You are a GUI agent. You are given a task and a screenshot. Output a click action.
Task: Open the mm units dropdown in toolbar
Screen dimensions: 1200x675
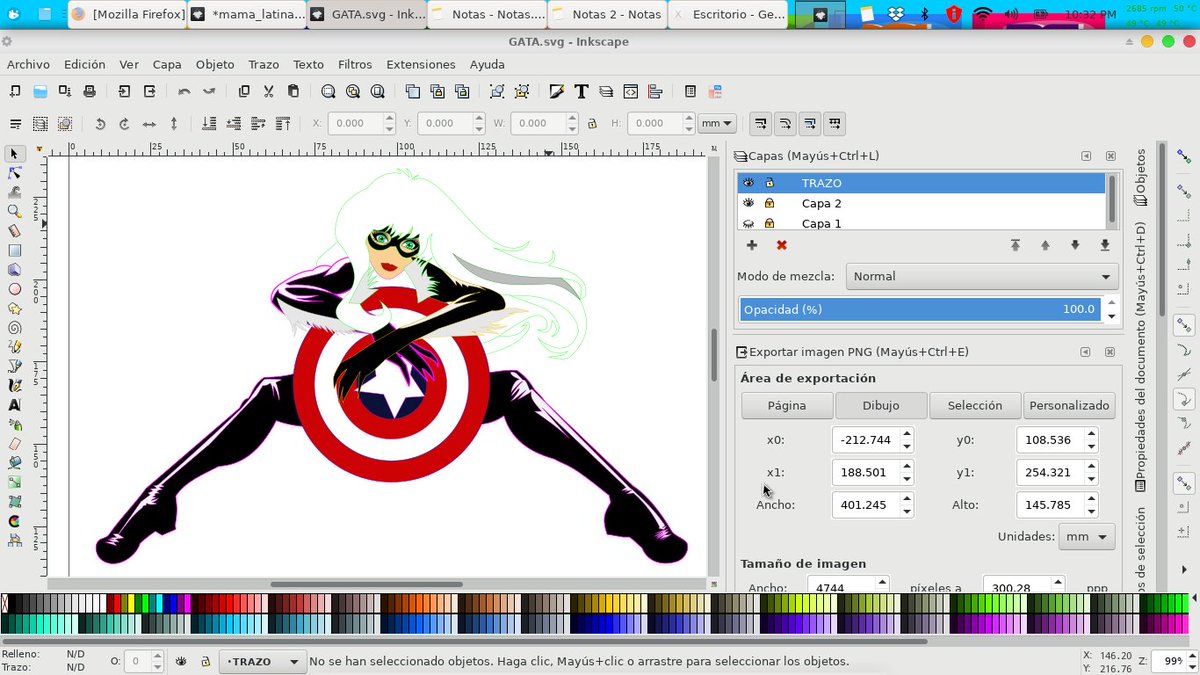[x=717, y=124]
